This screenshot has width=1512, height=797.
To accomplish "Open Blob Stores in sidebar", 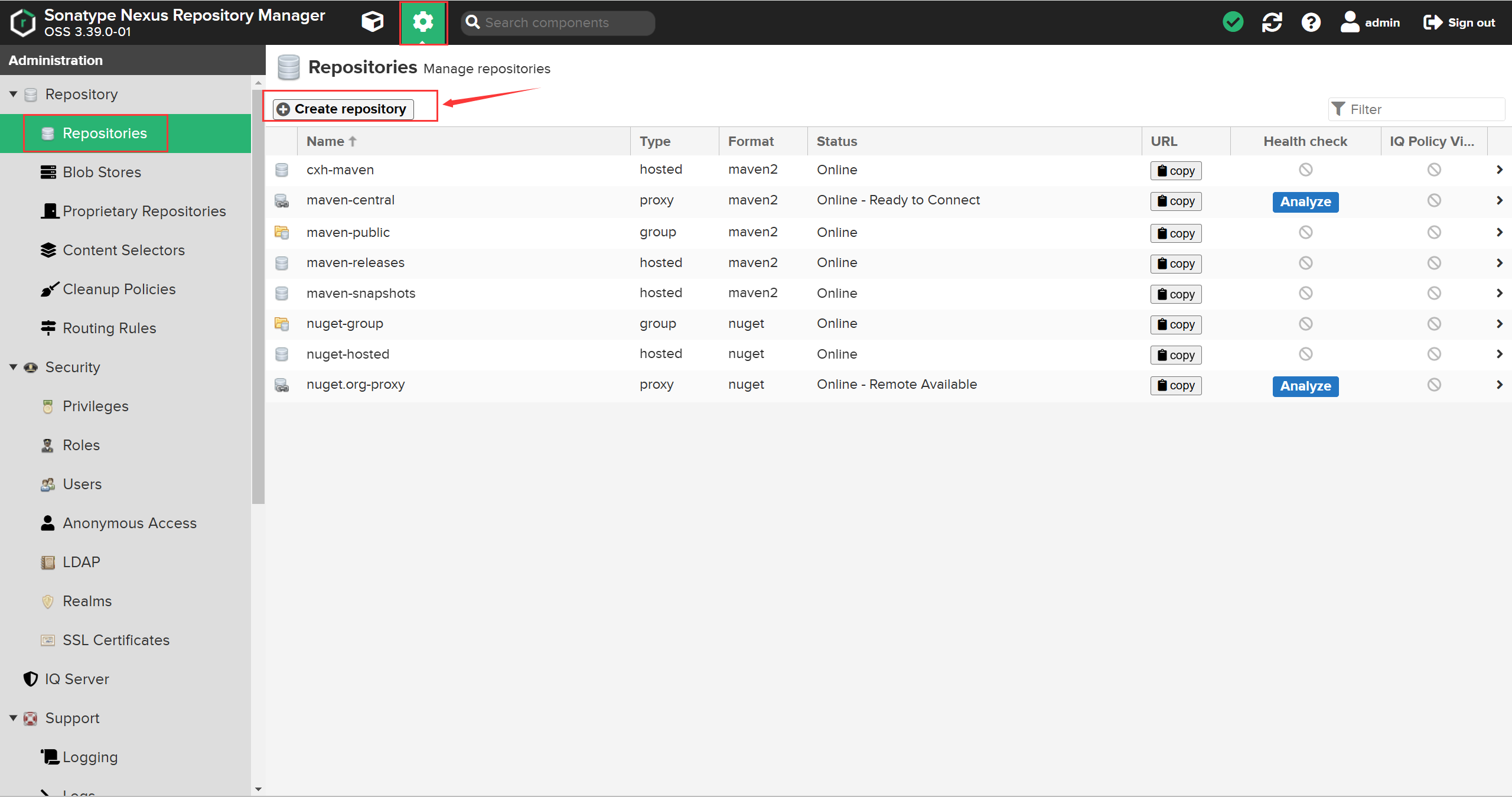I will tap(102, 172).
